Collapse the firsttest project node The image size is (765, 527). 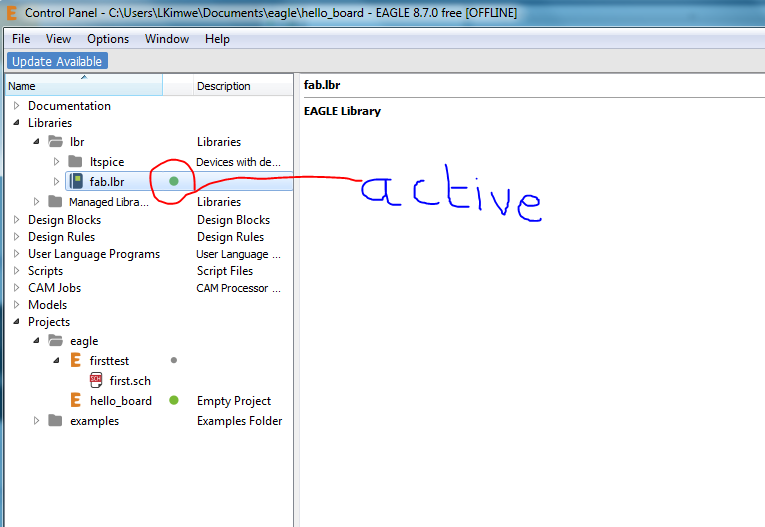point(56,361)
